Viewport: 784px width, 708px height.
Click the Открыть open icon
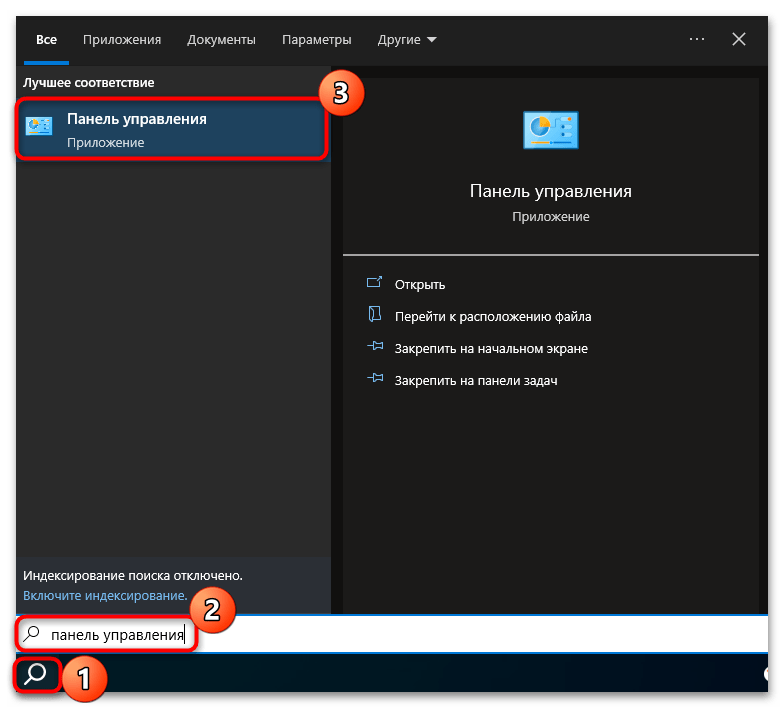(374, 282)
